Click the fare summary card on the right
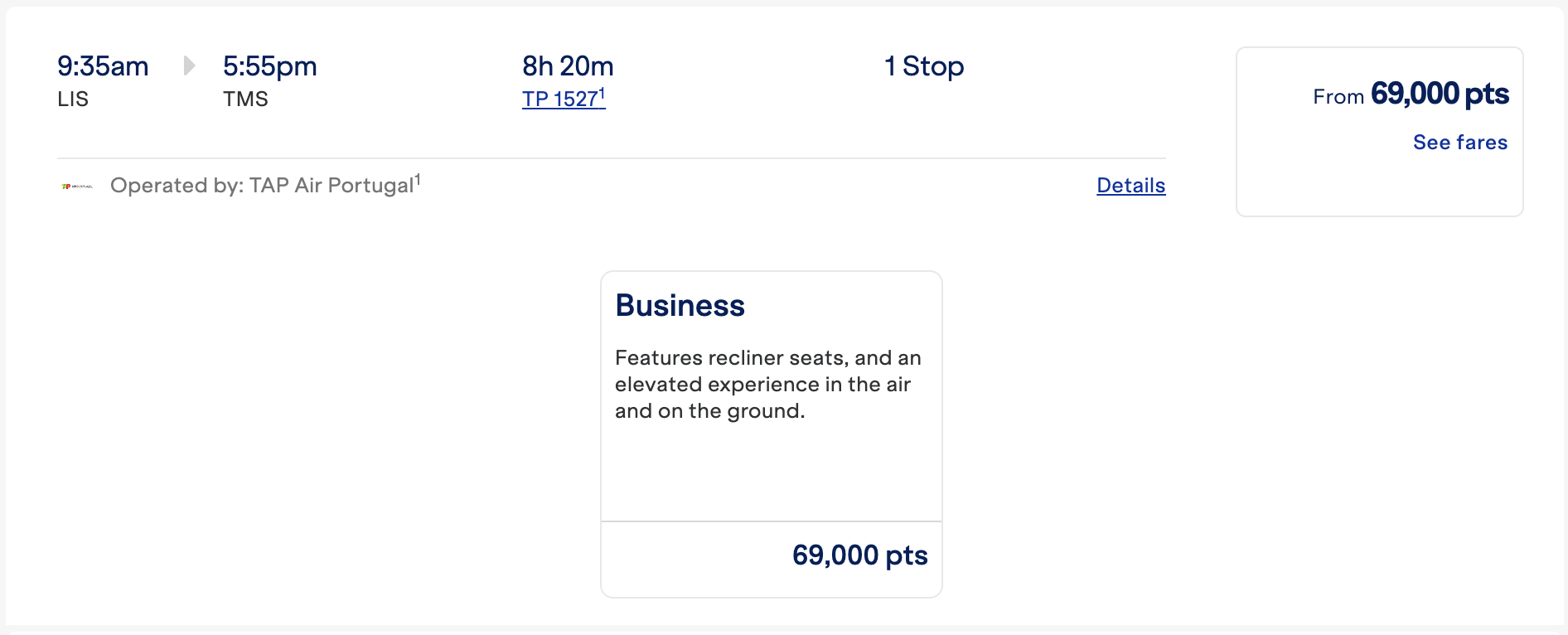 tap(1378, 131)
